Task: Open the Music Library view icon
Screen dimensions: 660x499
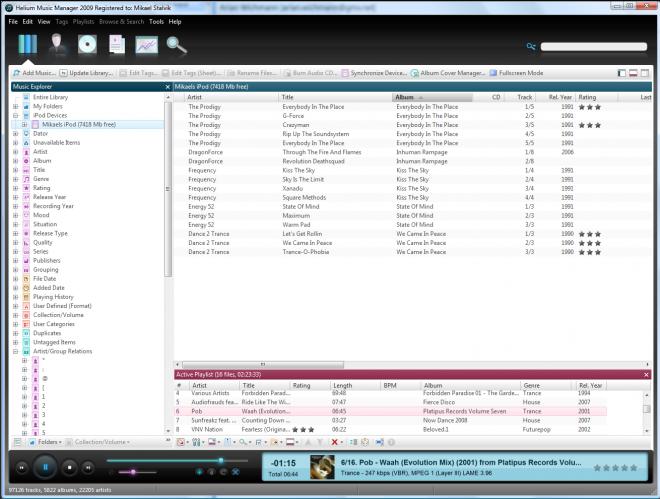Action: pos(28,44)
